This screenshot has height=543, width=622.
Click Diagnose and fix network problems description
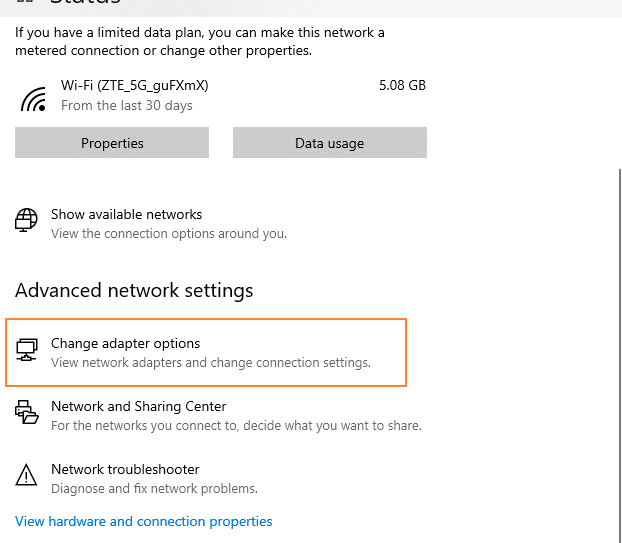tap(154, 489)
